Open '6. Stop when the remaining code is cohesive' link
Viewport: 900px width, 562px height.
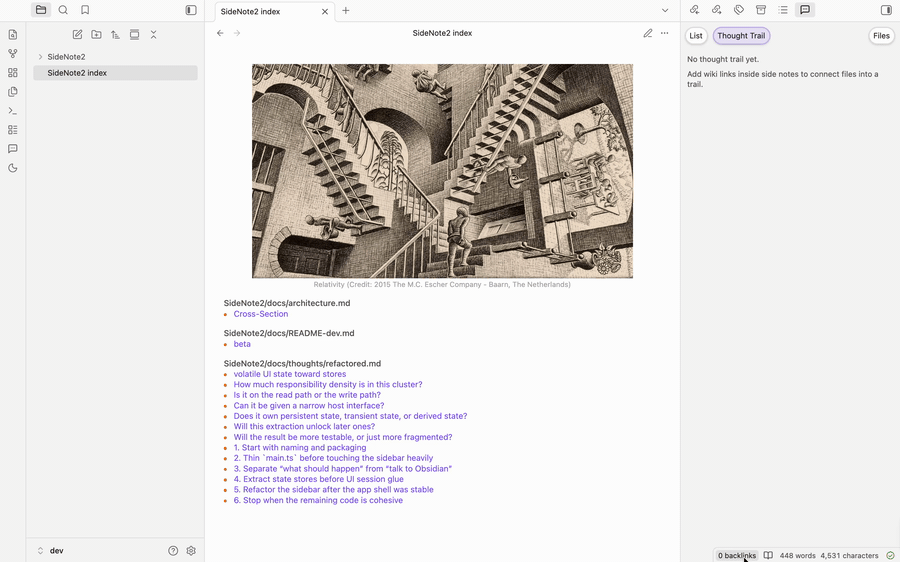[318, 501]
